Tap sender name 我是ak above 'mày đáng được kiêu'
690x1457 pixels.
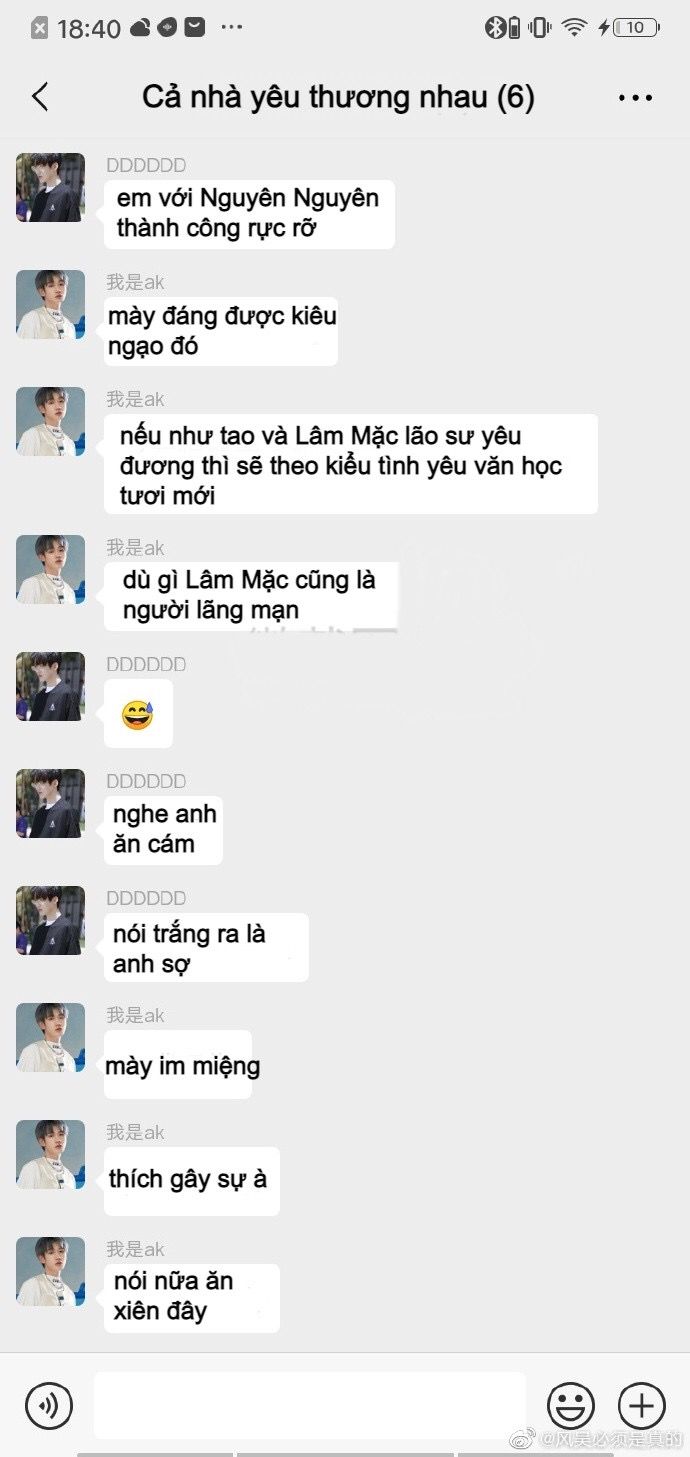pyautogui.click(x=135, y=282)
